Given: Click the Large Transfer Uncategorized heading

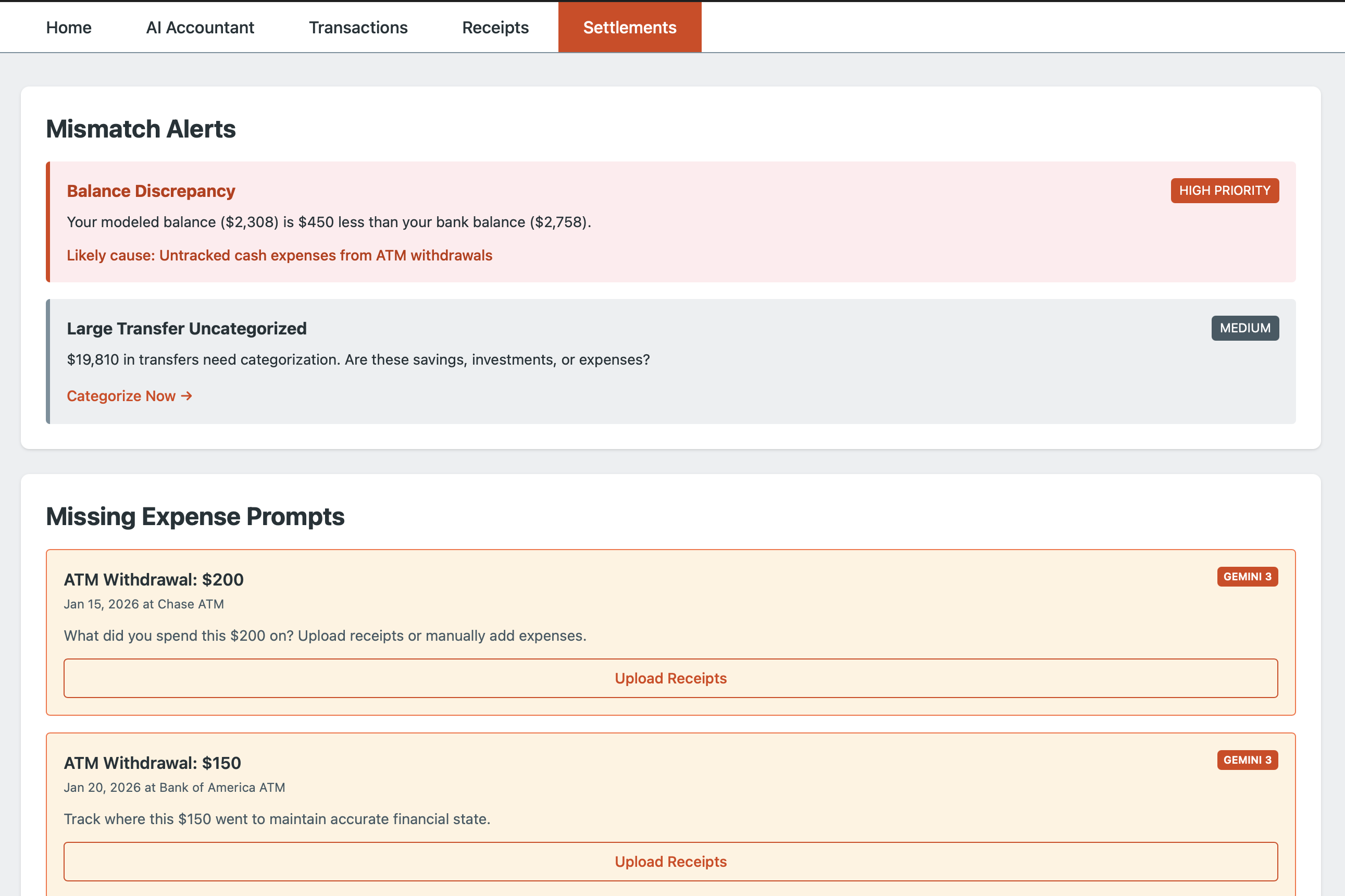Looking at the screenshot, I should click(x=187, y=329).
